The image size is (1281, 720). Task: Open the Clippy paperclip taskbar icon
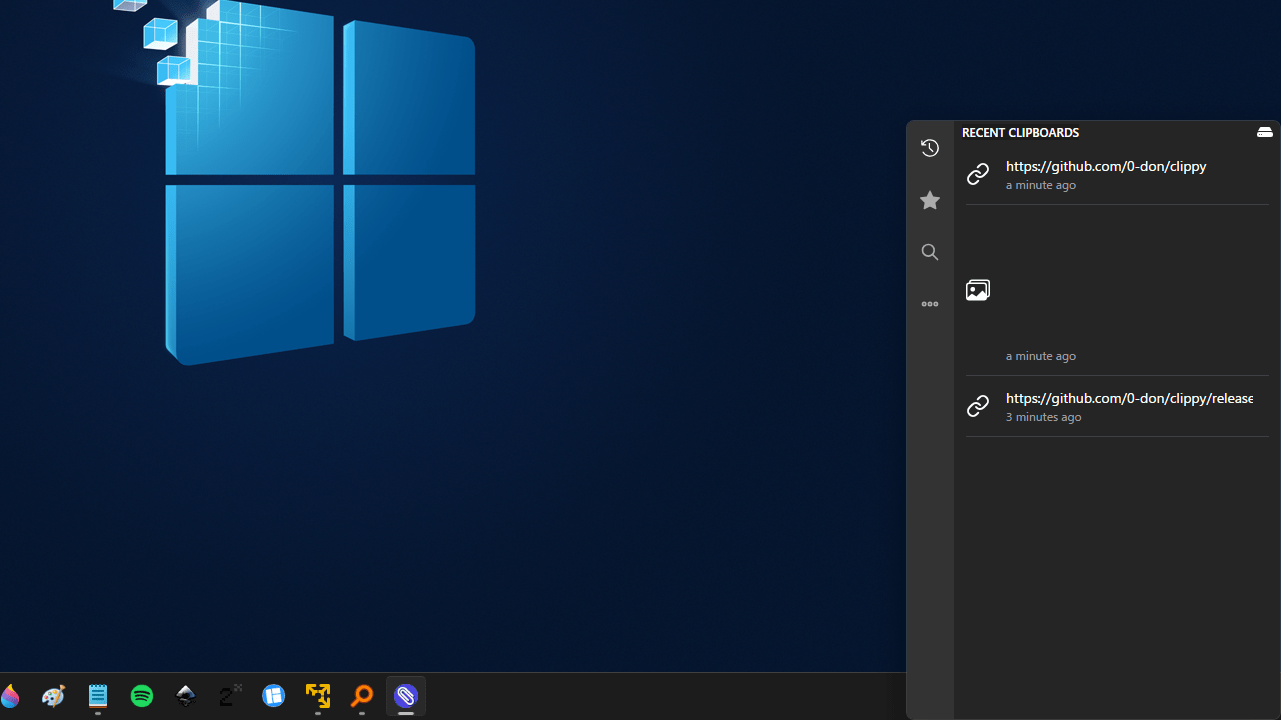pyautogui.click(x=406, y=696)
